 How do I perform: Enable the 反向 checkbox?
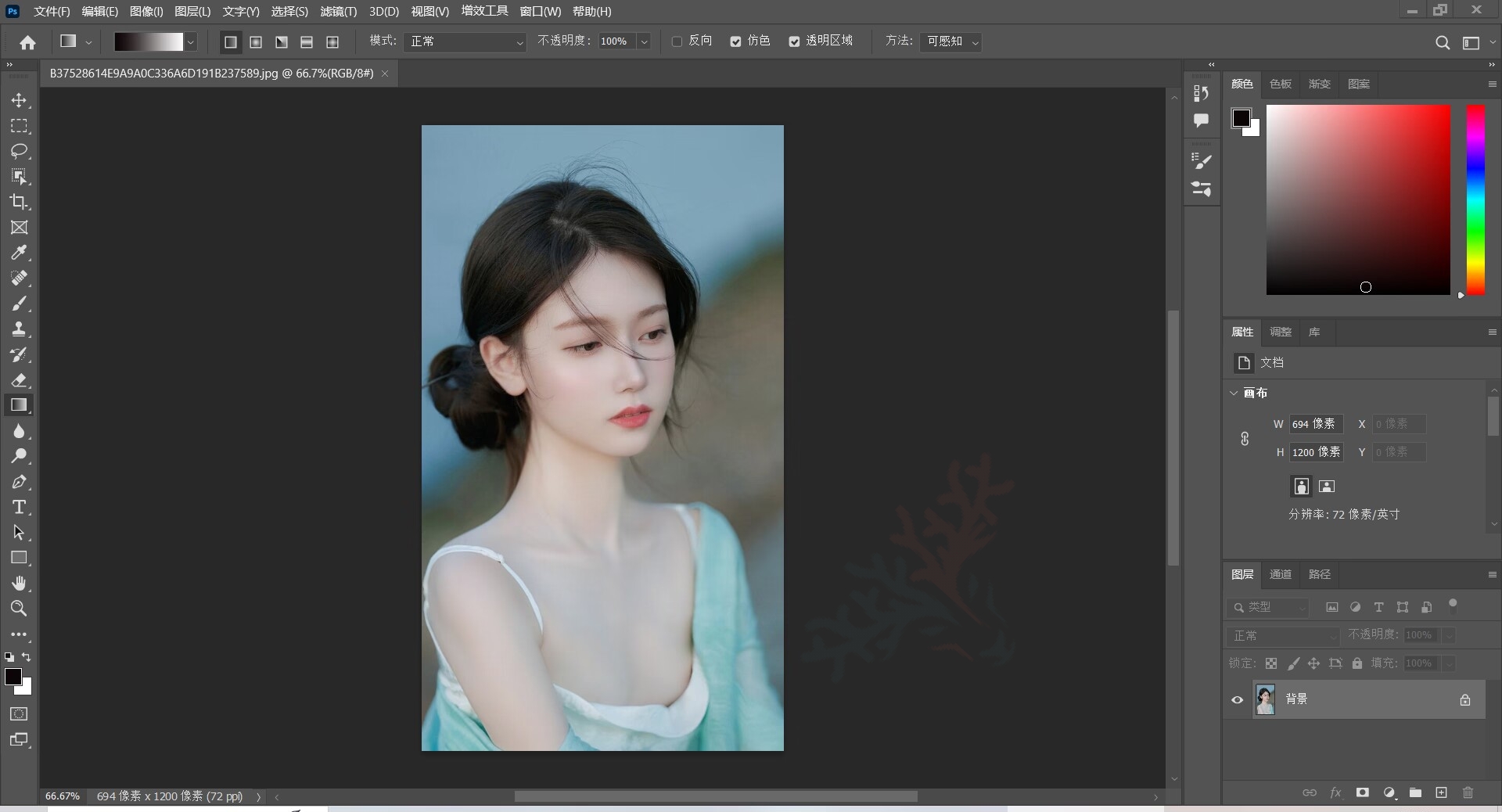tap(677, 41)
